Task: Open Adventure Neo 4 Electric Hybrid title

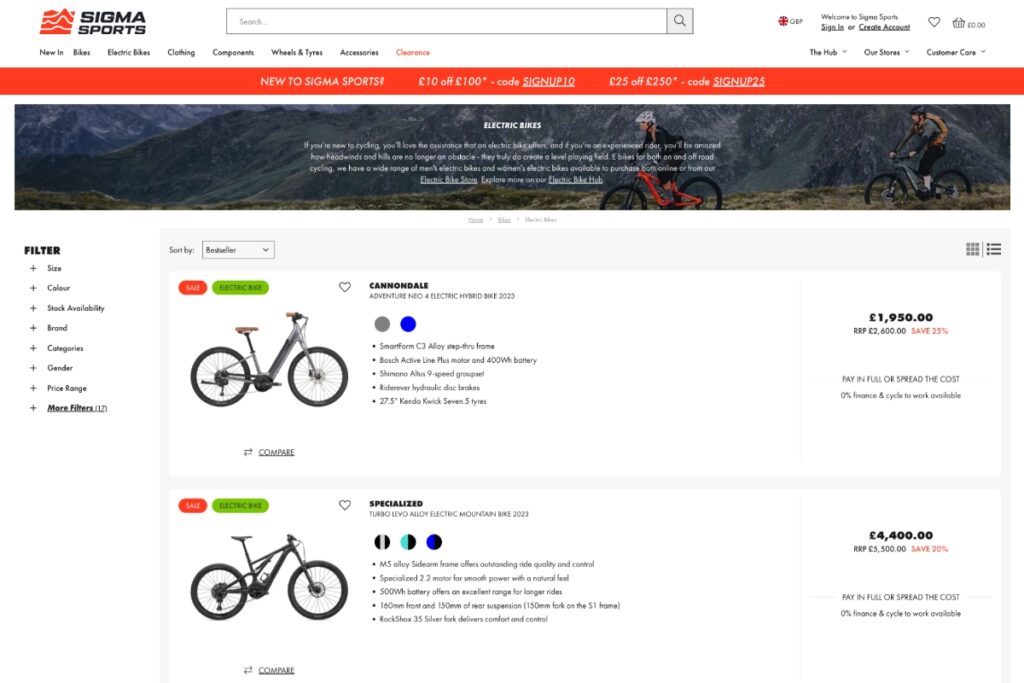Action: (x=442, y=296)
